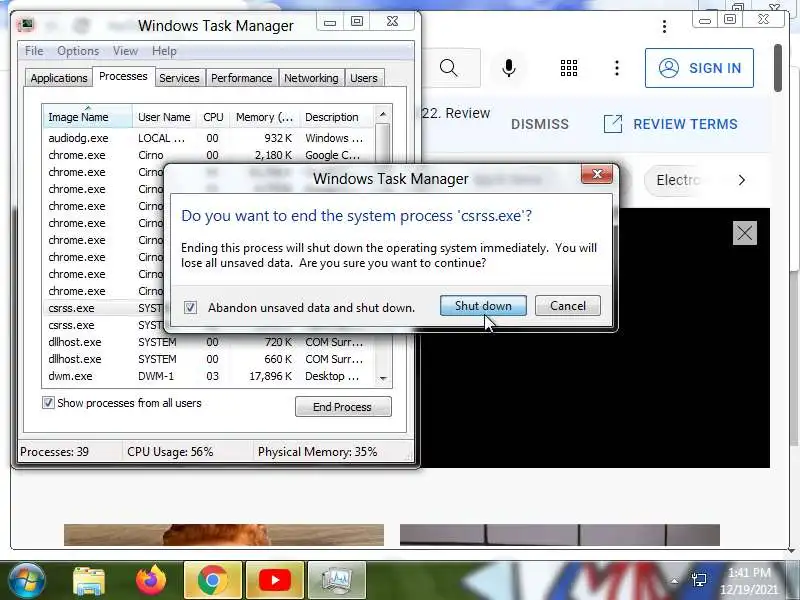Sort processes by CPU column header

pyautogui.click(x=213, y=117)
